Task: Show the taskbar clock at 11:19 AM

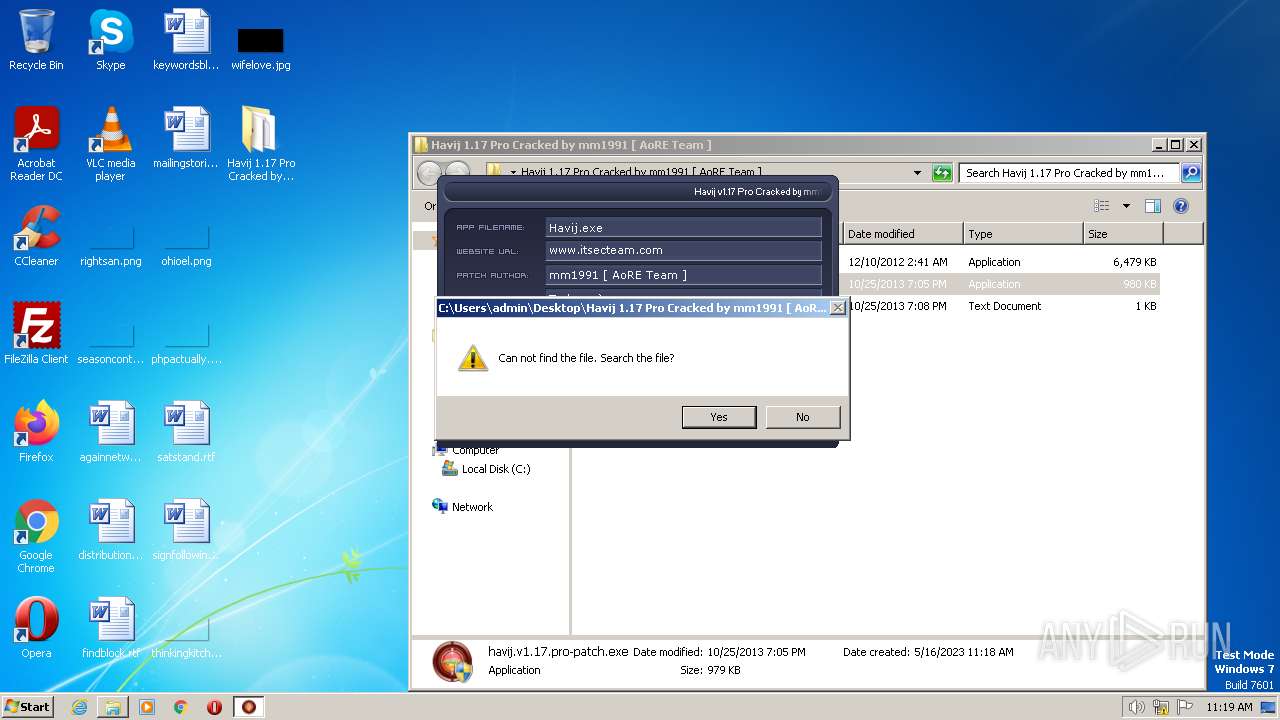Action: (x=1229, y=707)
